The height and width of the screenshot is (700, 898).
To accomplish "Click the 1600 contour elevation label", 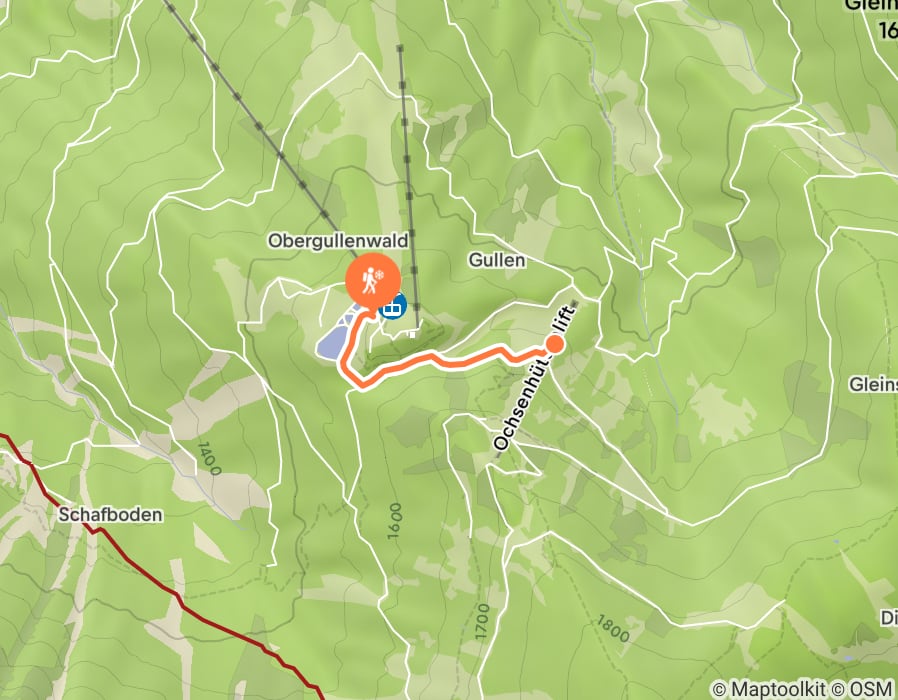I will click(395, 521).
